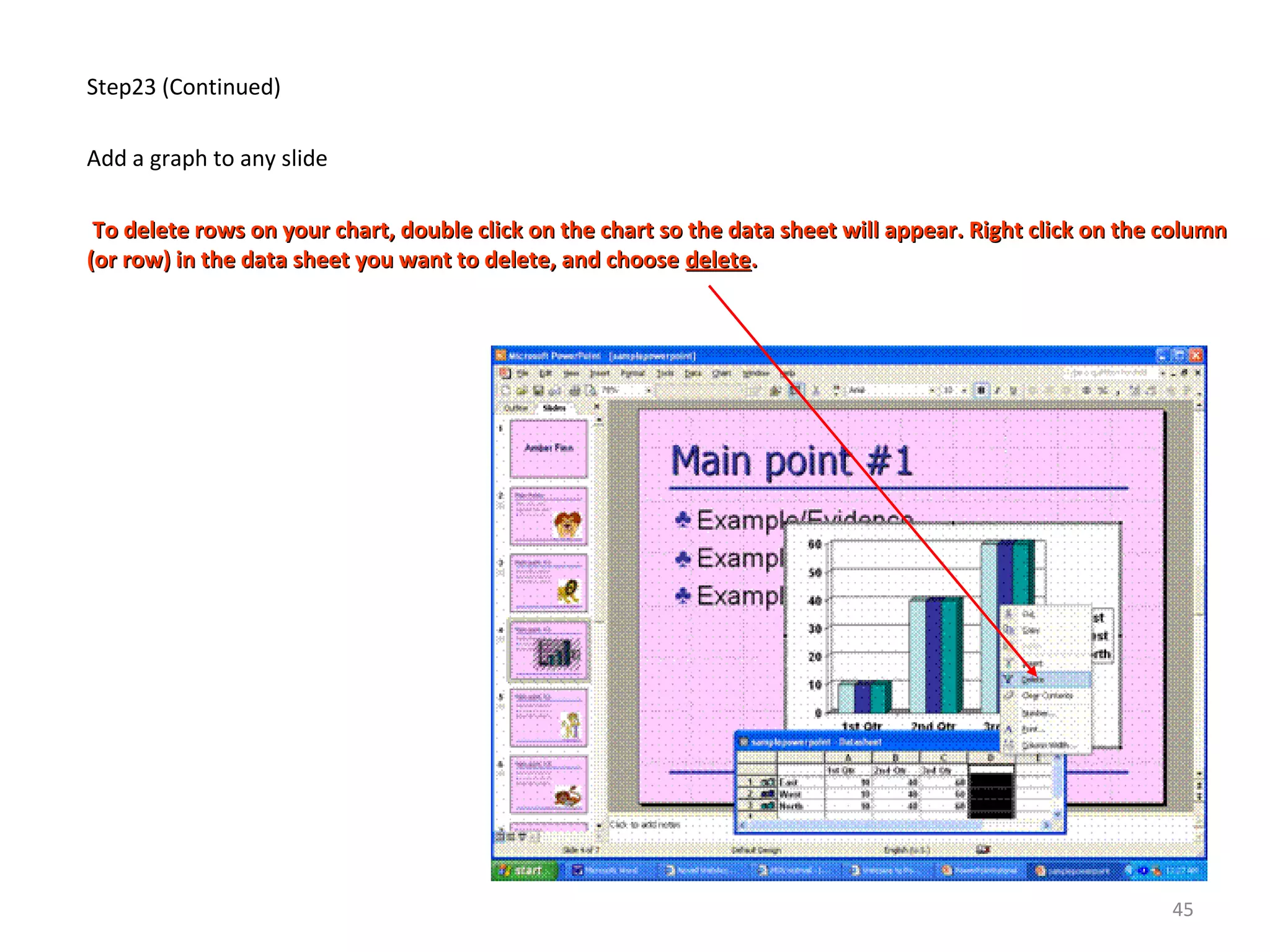
Task: Choose Delete in the context menu
Action: pyautogui.click(x=1046, y=679)
